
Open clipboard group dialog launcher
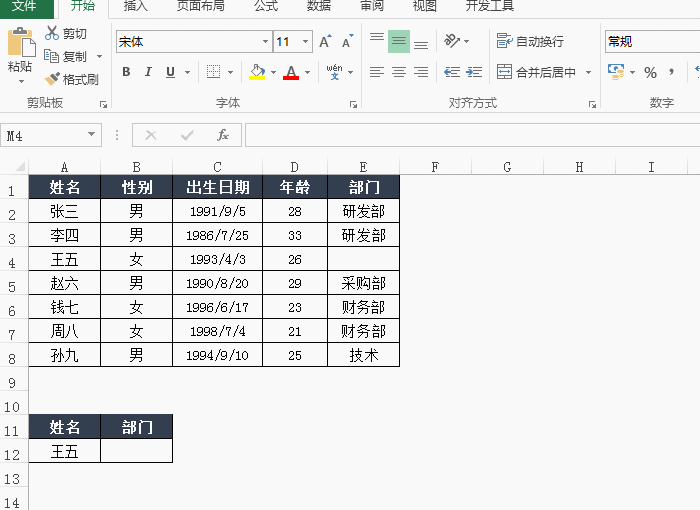[x=103, y=105]
